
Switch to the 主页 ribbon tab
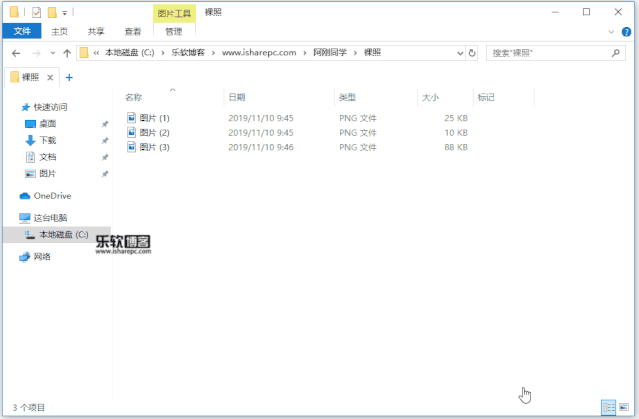(x=59, y=31)
